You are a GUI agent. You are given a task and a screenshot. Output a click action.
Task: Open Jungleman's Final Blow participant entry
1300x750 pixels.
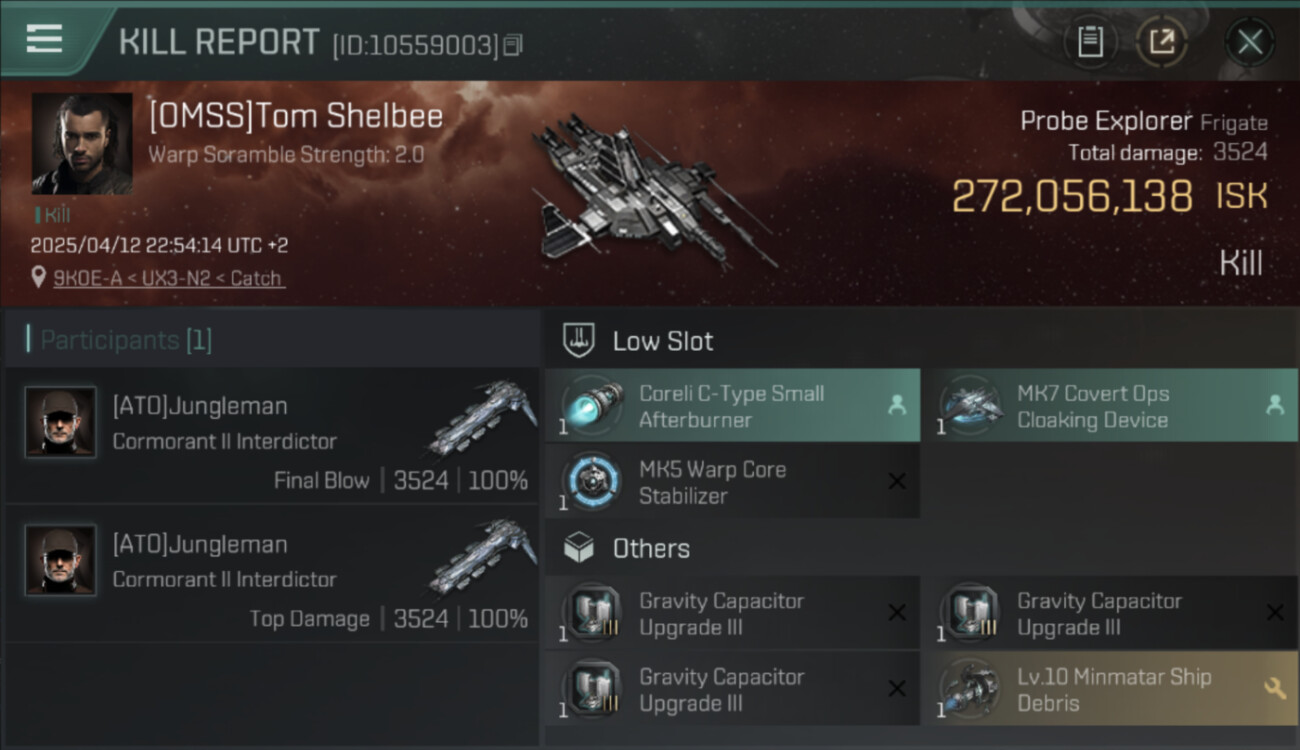[x=273, y=436]
